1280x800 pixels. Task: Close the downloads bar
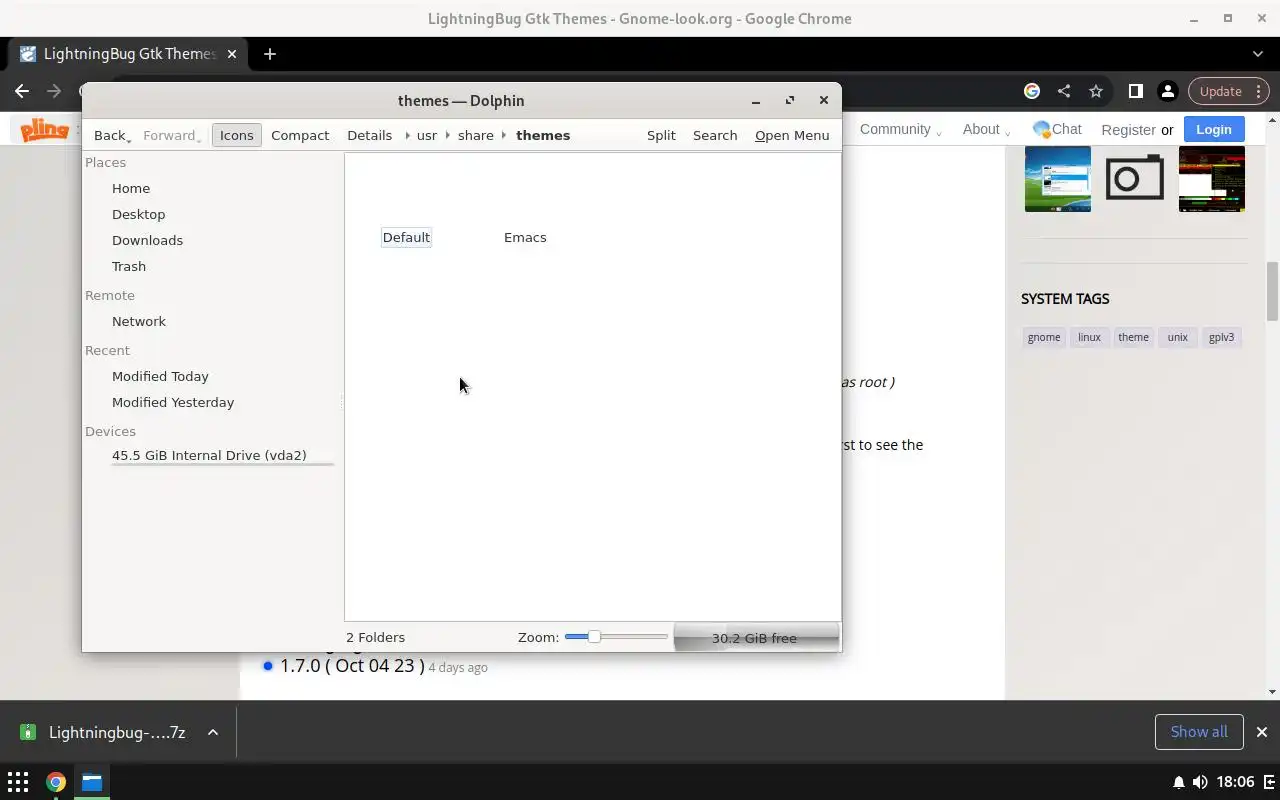(x=1261, y=732)
